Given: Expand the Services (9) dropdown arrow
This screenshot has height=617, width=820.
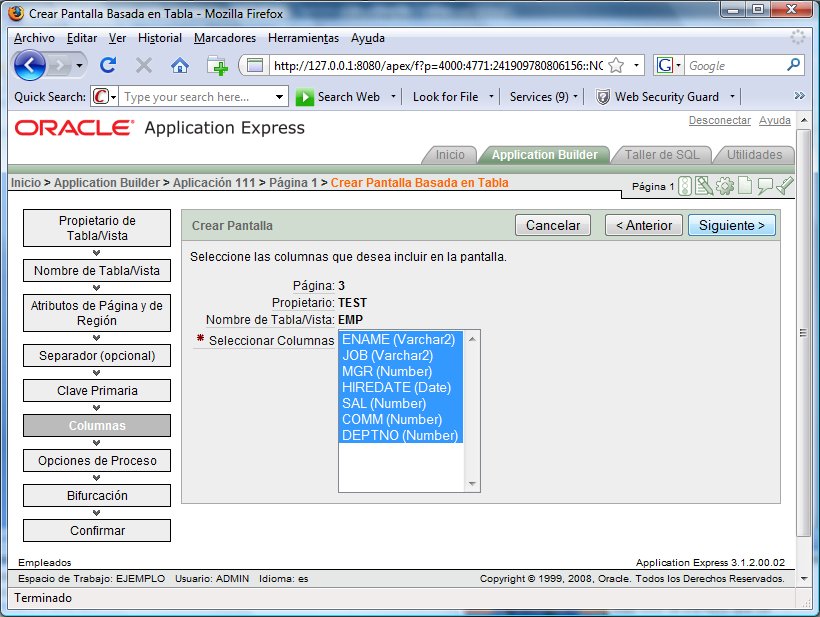Looking at the screenshot, I should pos(575,97).
